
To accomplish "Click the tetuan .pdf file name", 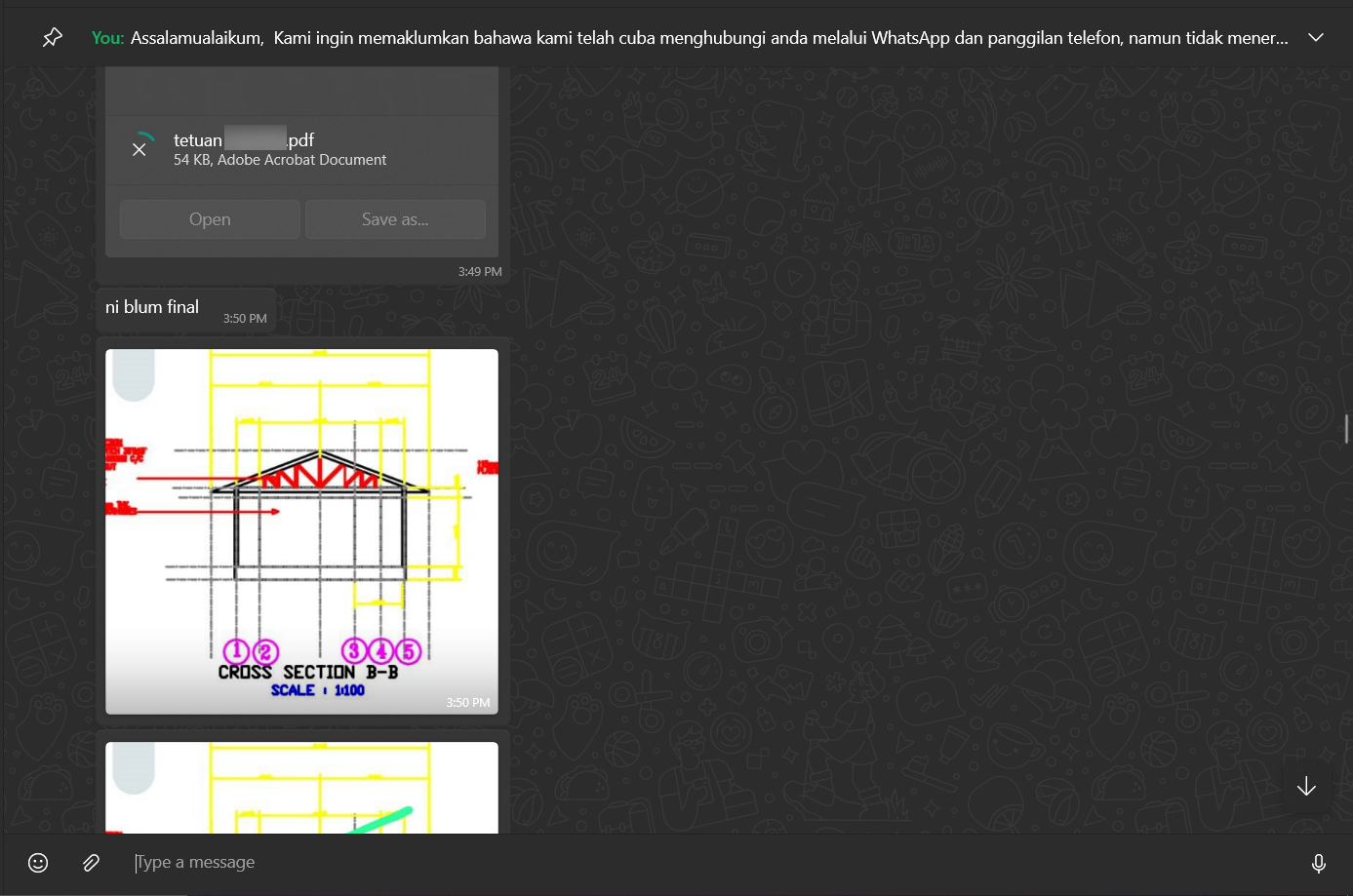I will (x=244, y=139).
